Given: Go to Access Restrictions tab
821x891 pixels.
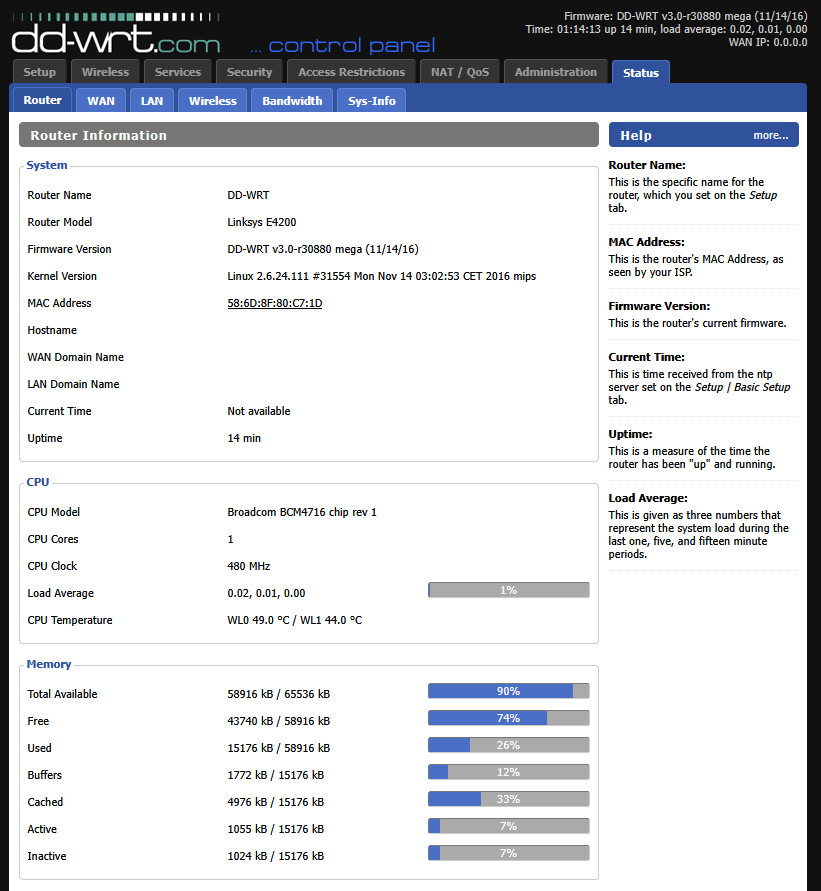Looking at the screenshot, I should [351, 72].
